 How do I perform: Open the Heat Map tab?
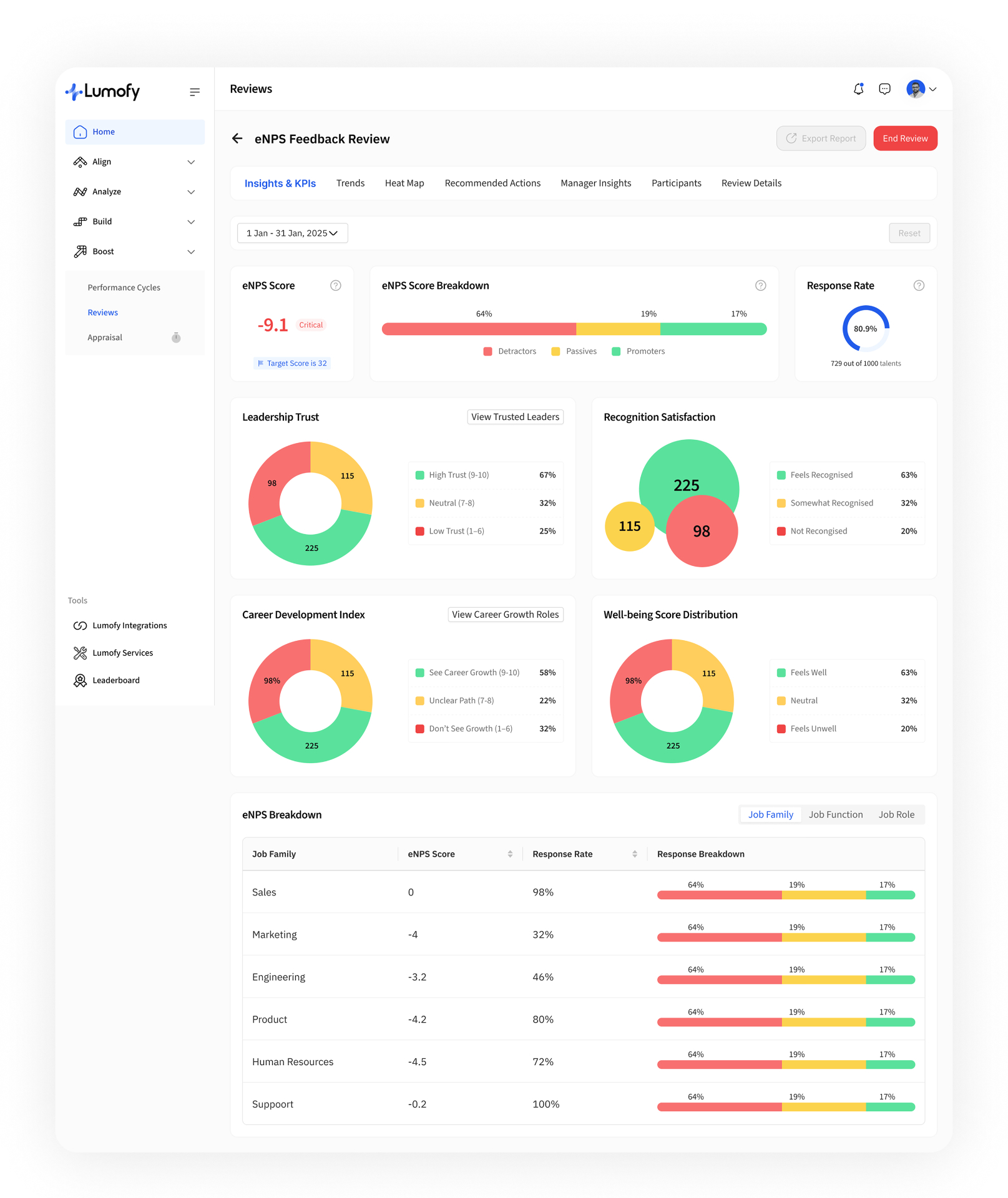tap(404, 183)
